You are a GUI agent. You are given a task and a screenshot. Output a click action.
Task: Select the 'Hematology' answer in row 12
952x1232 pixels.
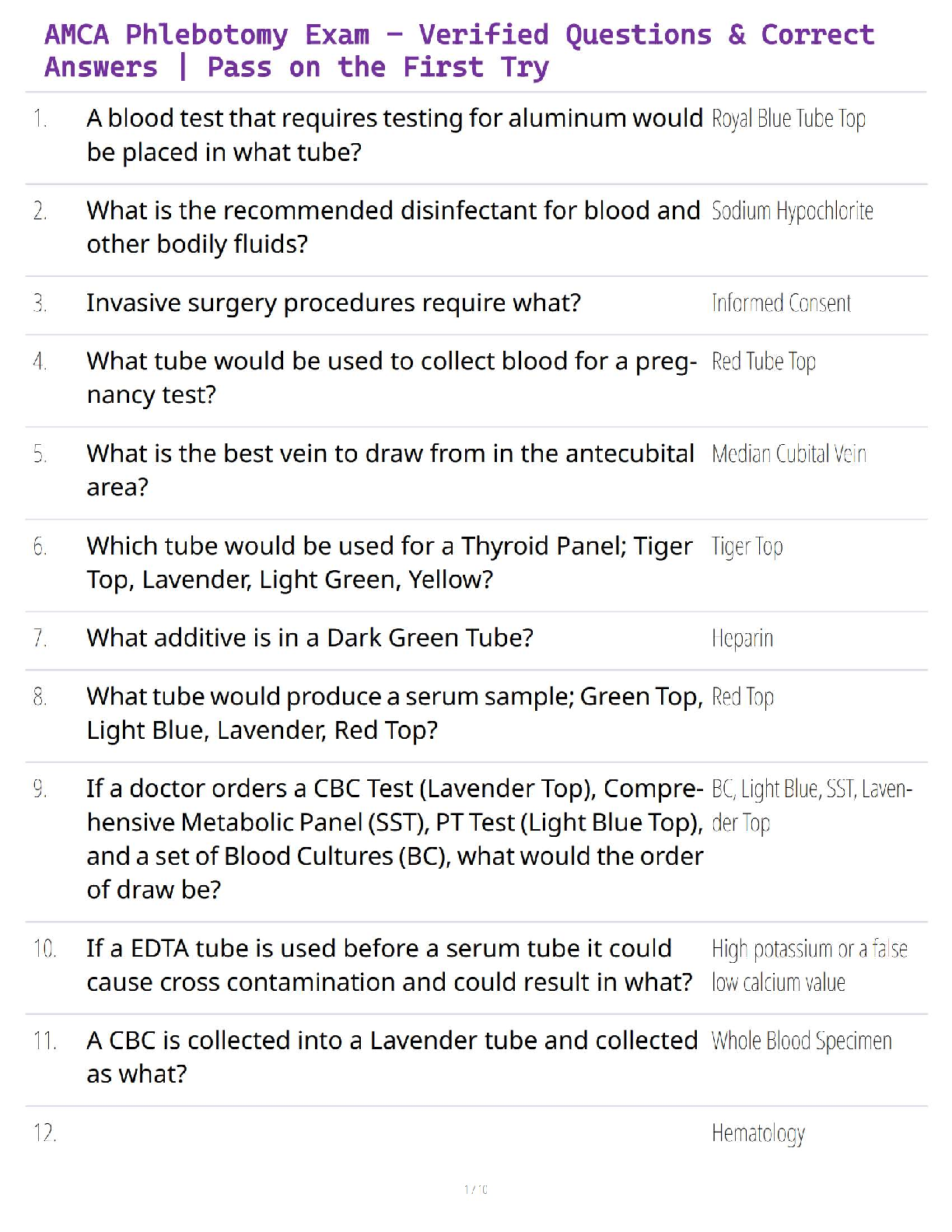(x=758, y=1134)
